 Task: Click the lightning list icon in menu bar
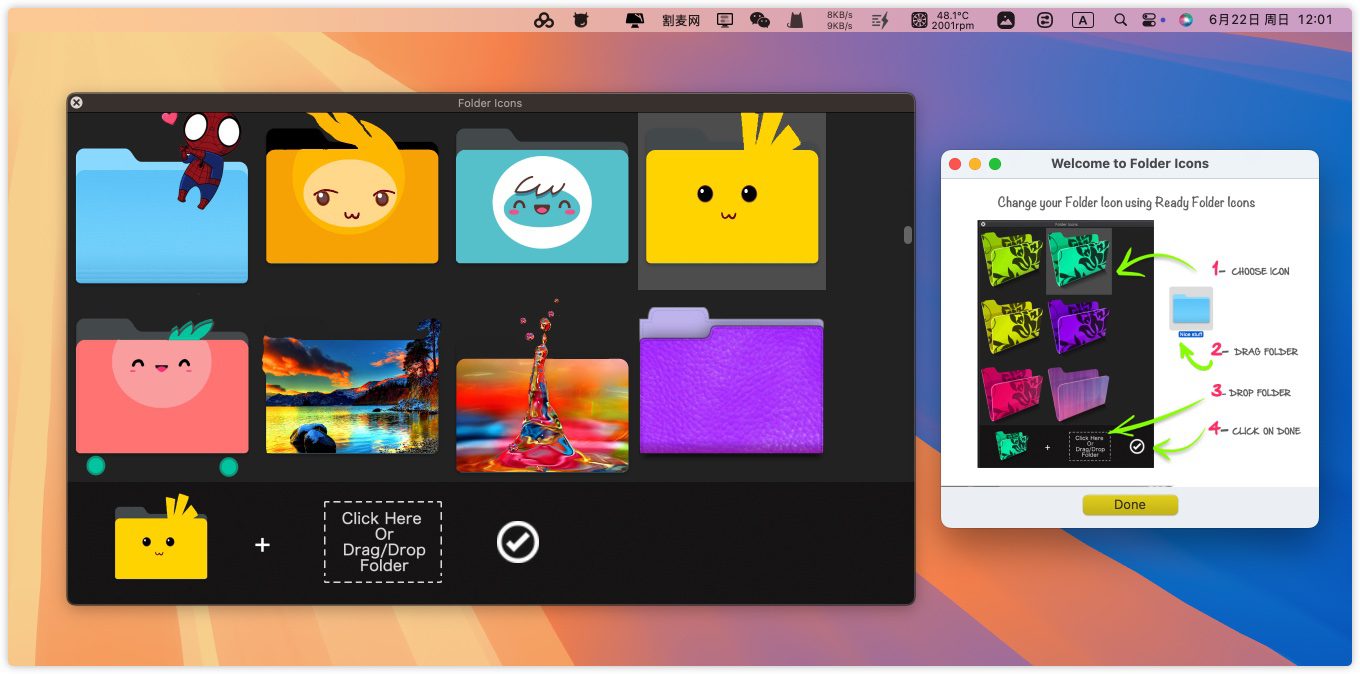(x=880, y=20)
